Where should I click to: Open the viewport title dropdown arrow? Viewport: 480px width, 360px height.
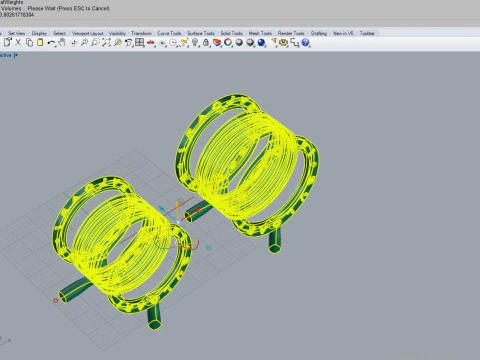(16, 55)
